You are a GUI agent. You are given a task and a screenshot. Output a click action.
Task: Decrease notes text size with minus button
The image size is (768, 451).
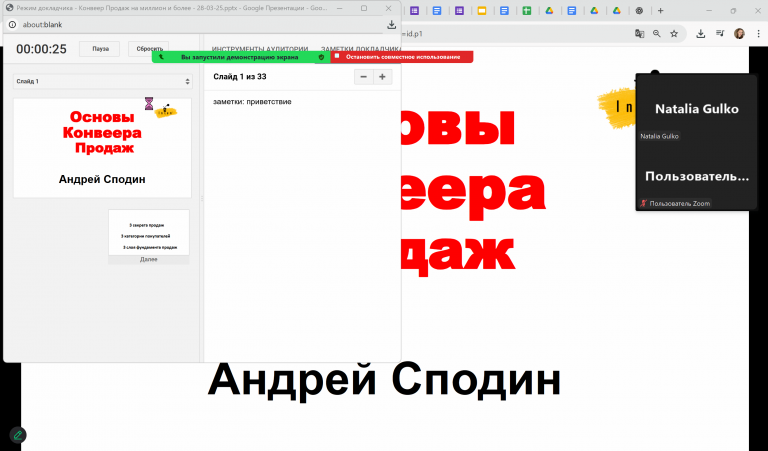(363, 77)
